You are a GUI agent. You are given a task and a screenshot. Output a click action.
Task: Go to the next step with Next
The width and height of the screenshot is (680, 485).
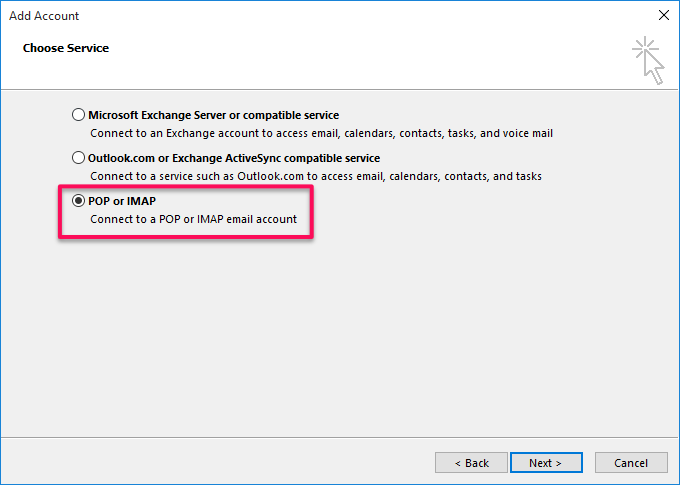click(546, 463)
